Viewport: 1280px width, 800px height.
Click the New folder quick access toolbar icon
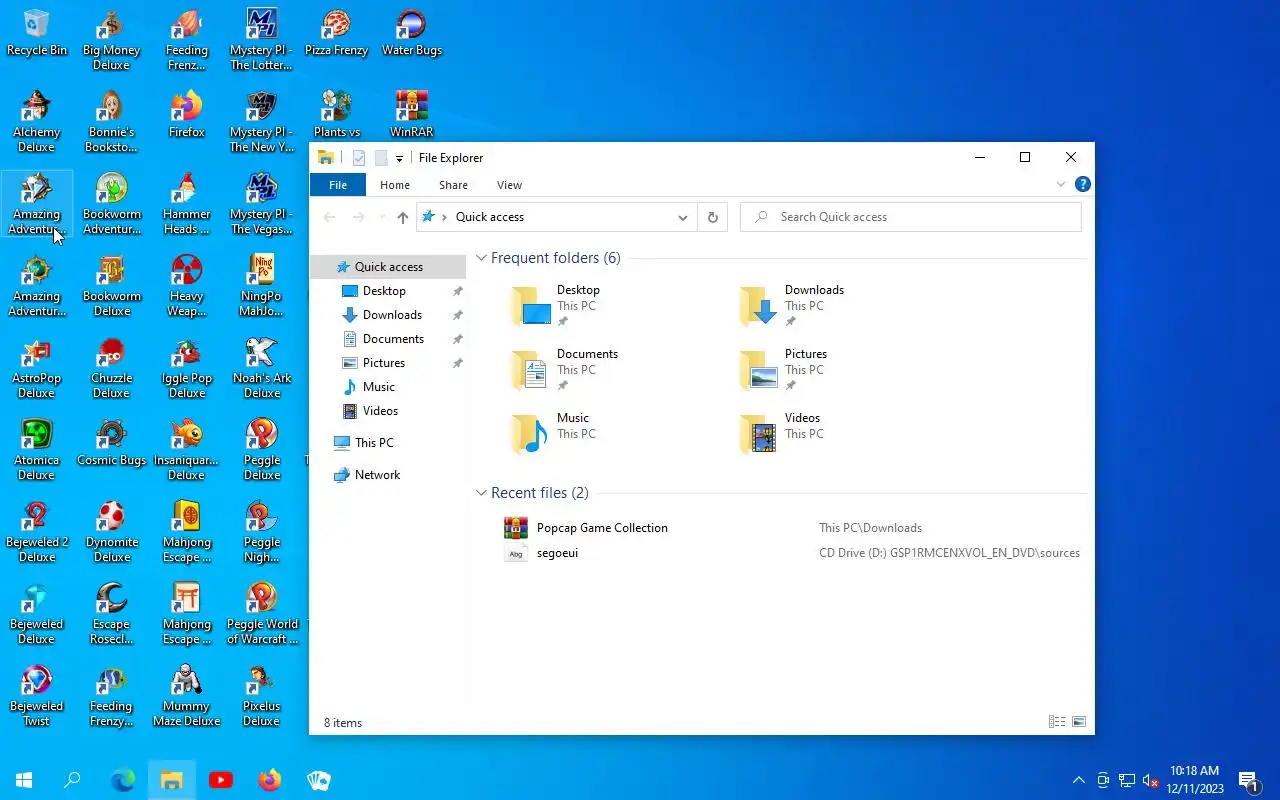381,158
